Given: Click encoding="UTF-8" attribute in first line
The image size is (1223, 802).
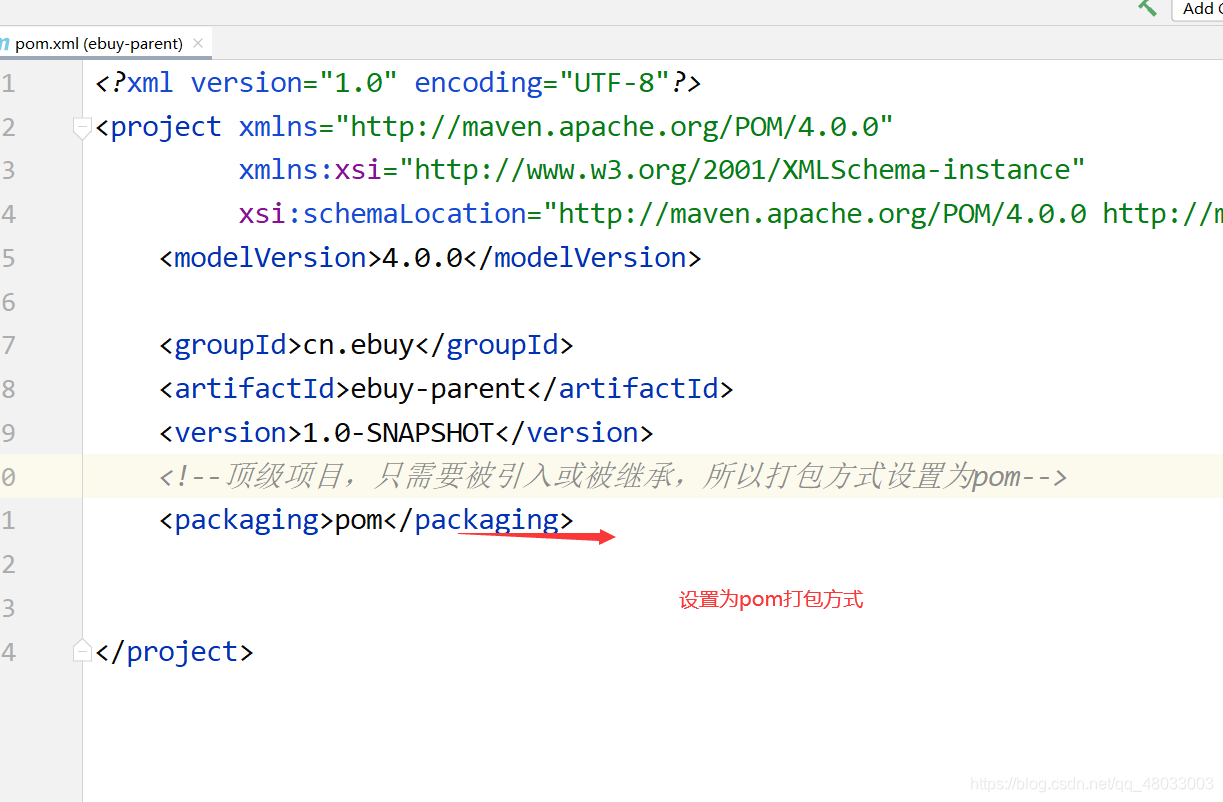Looking at the screenshot, I should click(542, 83).
